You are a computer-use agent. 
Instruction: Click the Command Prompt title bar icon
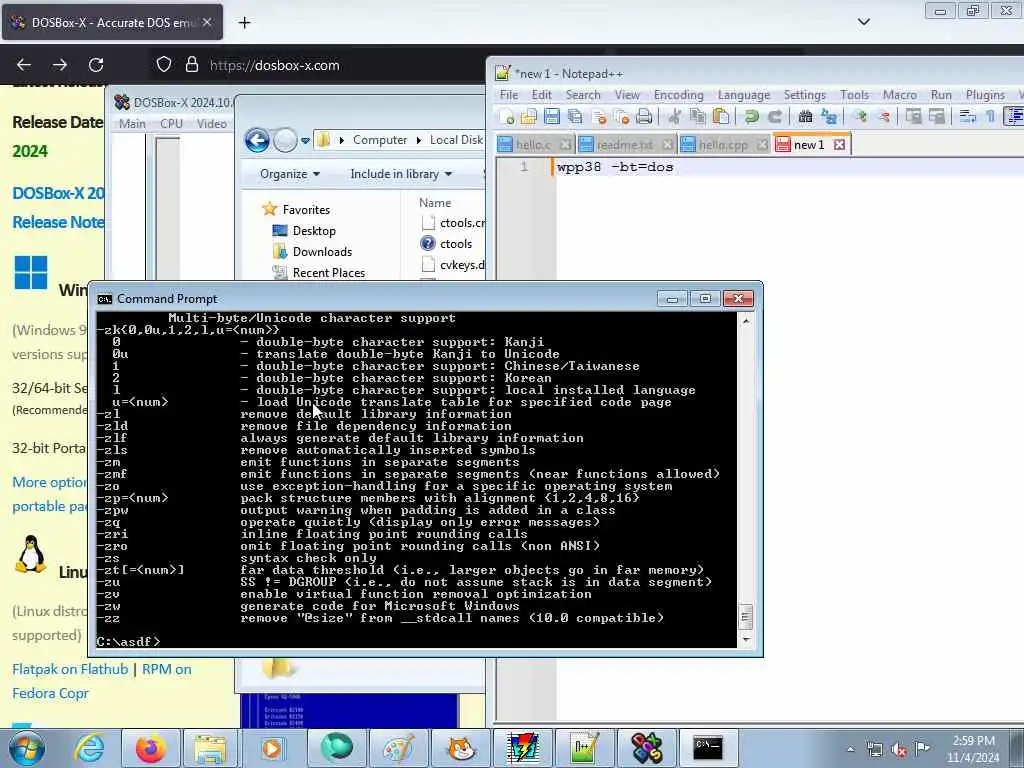pyautogui.click(x=104, y=299)
